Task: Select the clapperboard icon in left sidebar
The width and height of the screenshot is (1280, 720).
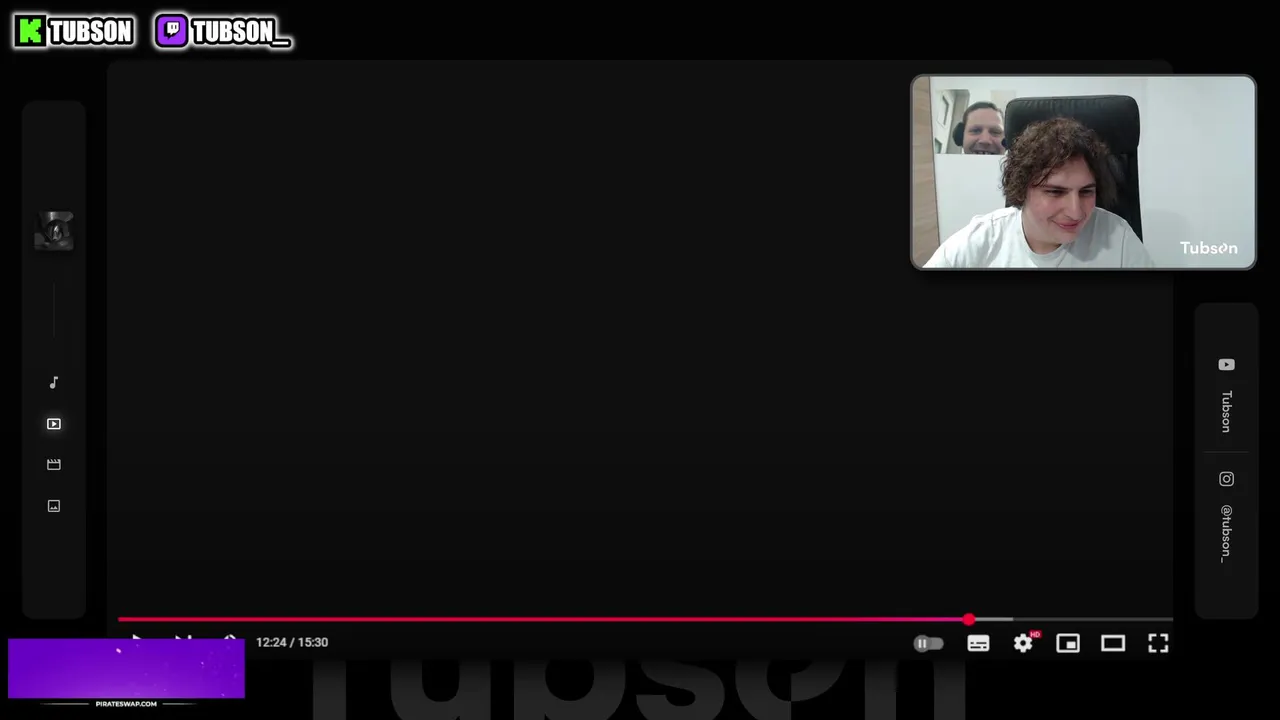Action: (x=54, y=464)
